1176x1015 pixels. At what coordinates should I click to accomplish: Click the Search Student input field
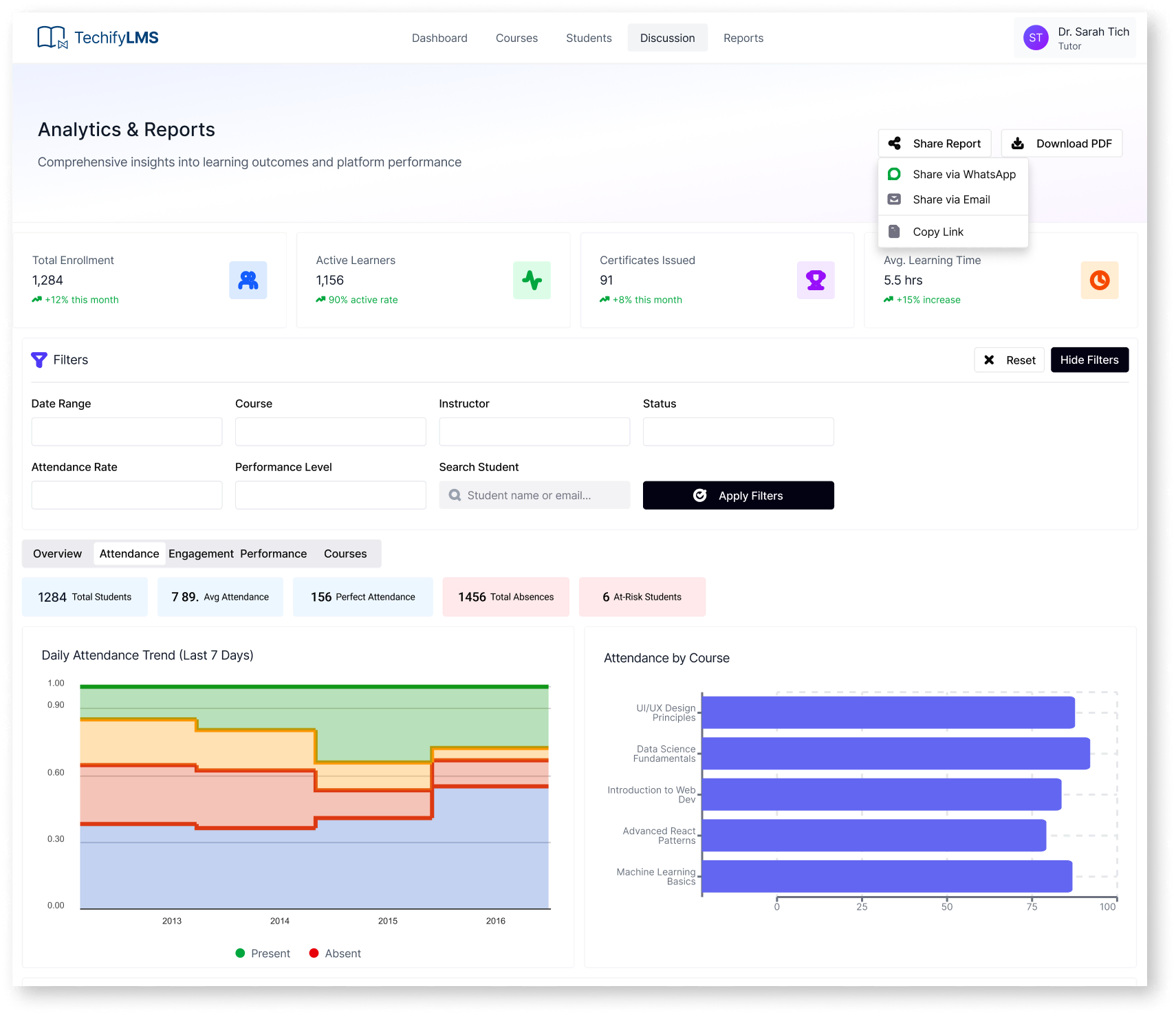(534, 495)
